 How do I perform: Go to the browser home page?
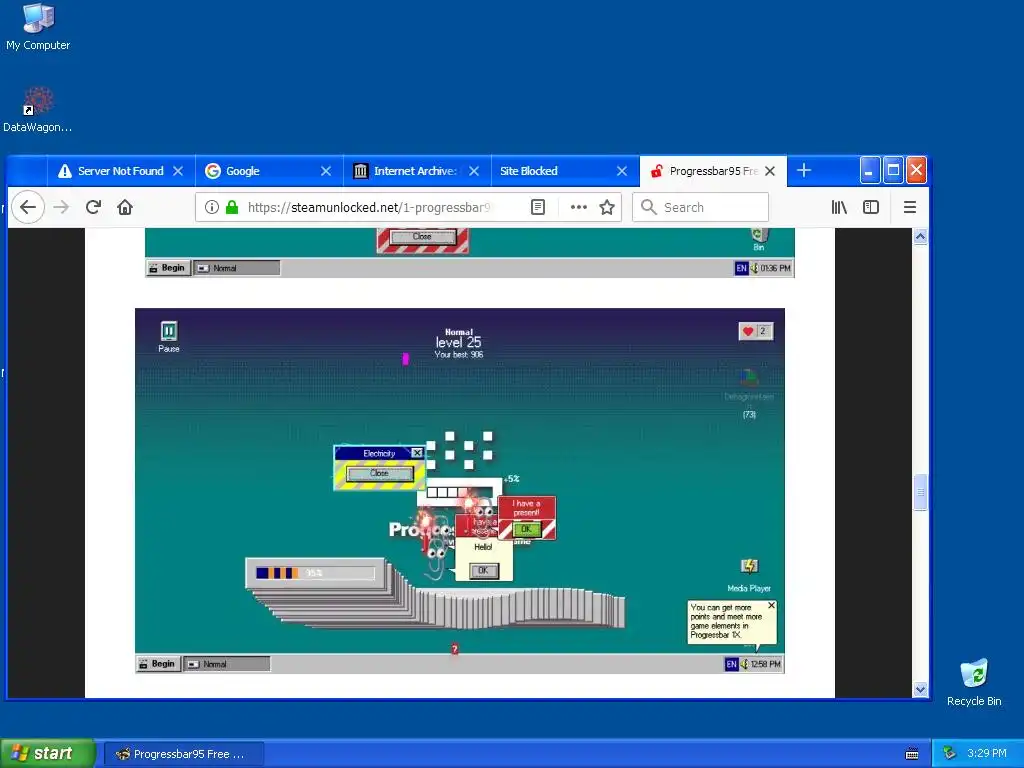pyautogui.click(x=125, y=207)
